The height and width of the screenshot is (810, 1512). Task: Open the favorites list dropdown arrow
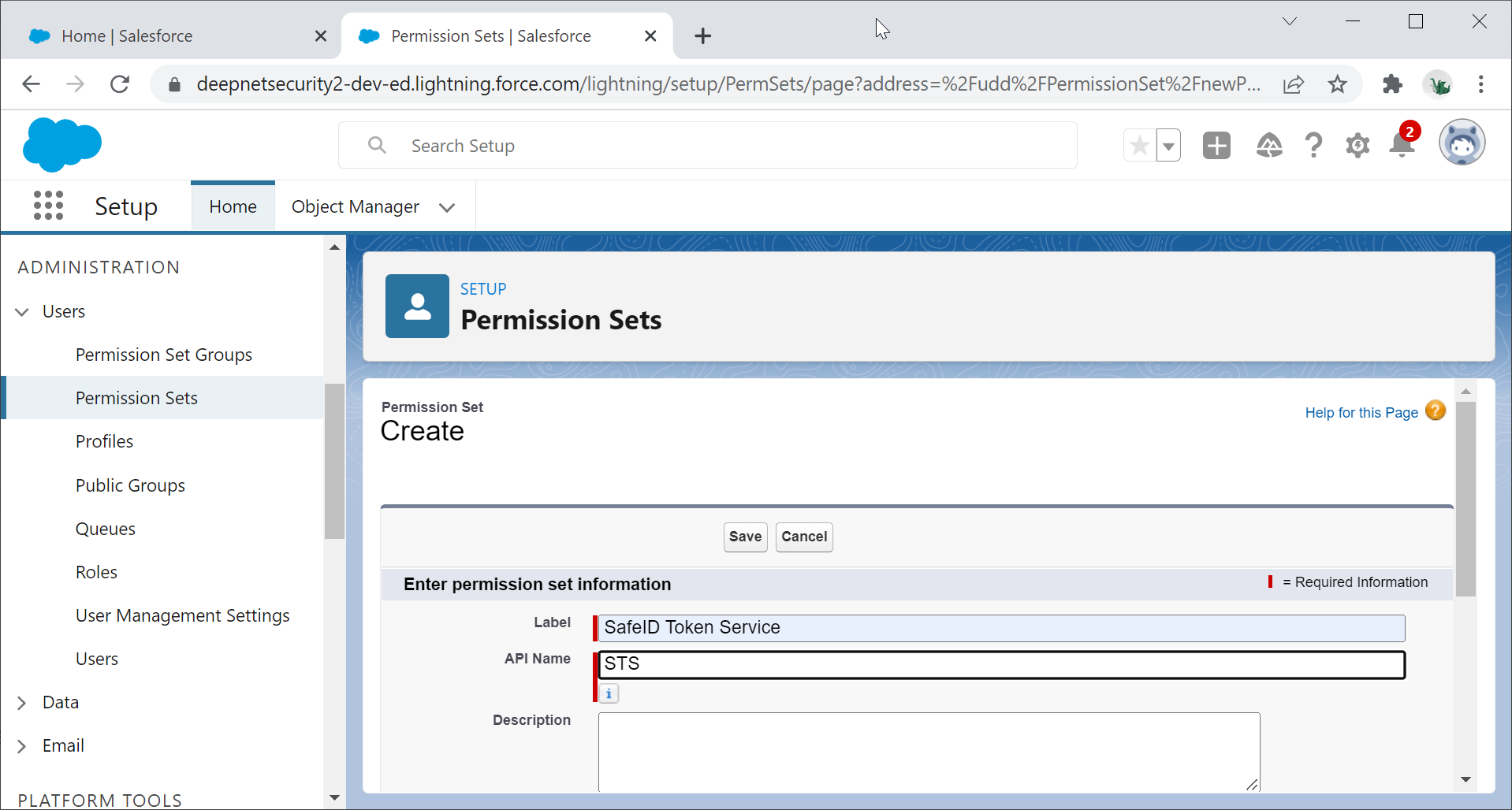(1168, 146)
